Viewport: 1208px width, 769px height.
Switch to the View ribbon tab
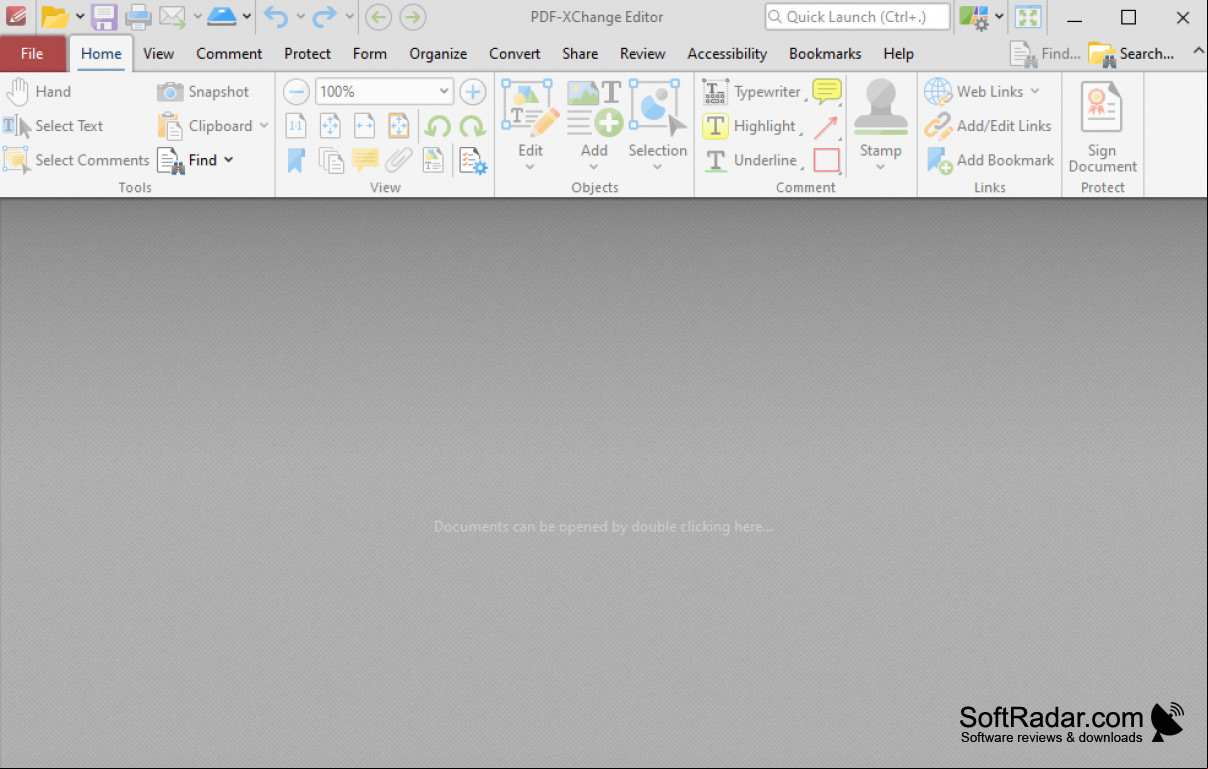pos(158,54)
